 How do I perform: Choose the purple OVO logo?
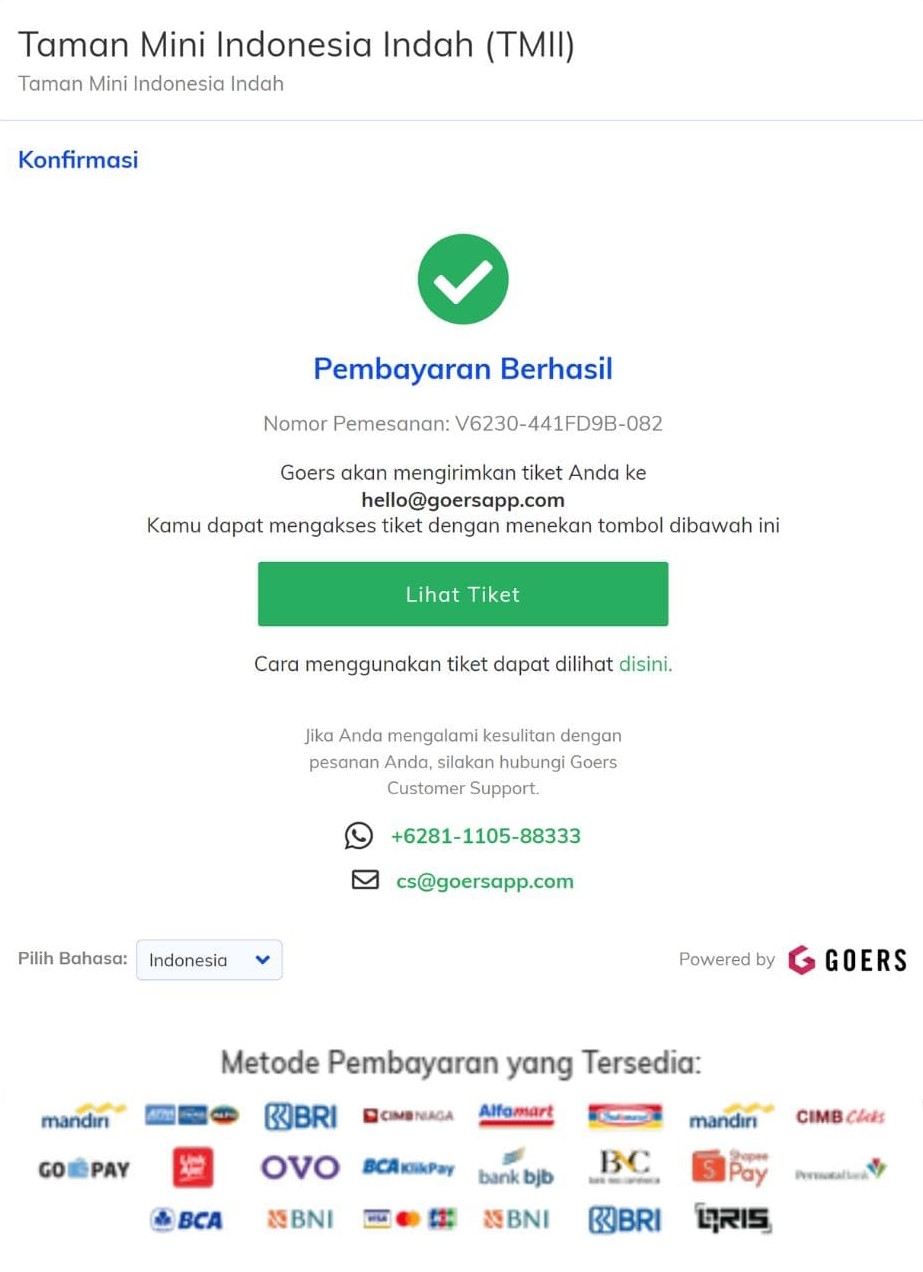(x=300, y=1167)
